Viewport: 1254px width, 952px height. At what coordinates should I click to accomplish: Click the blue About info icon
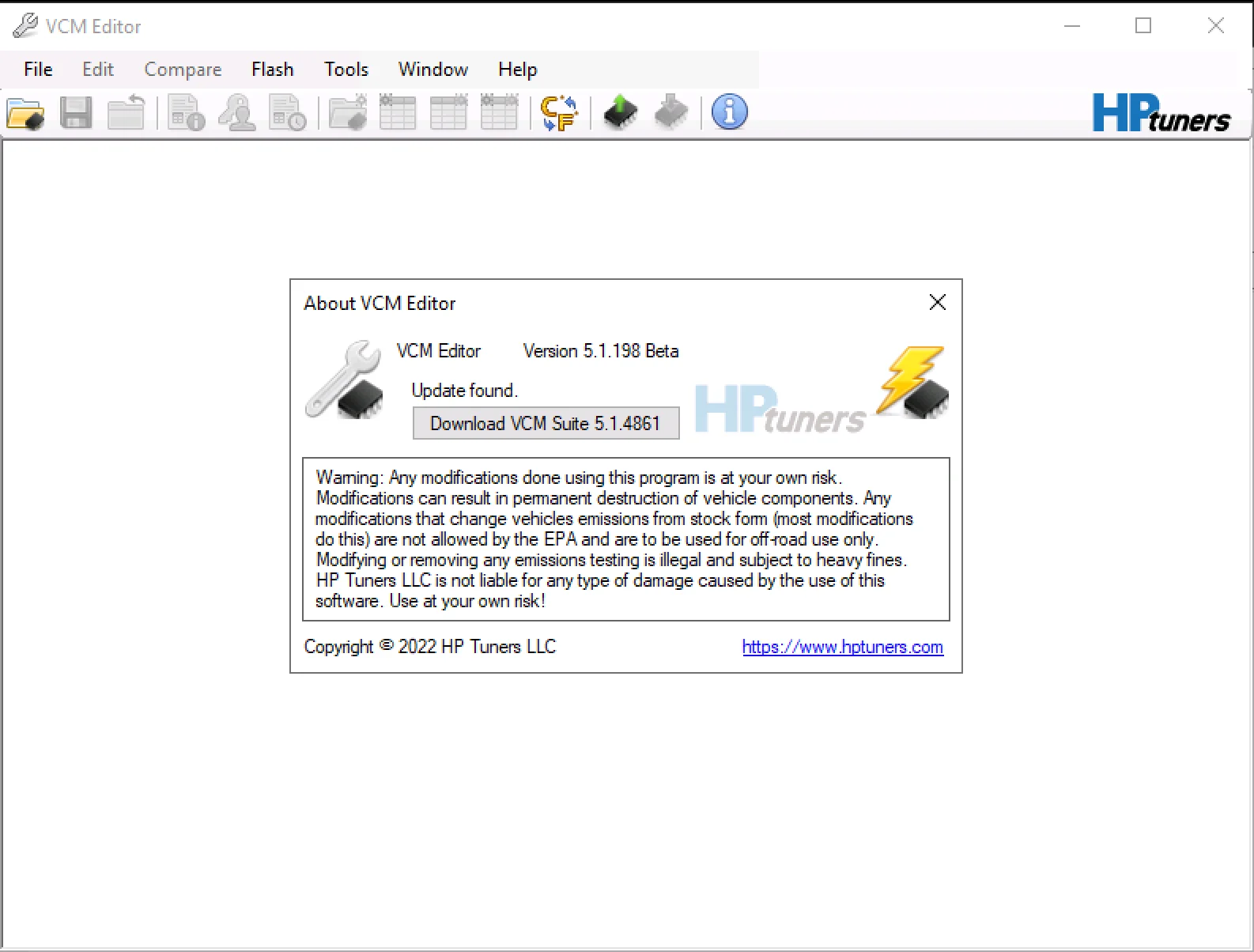(x=730, y=112)
